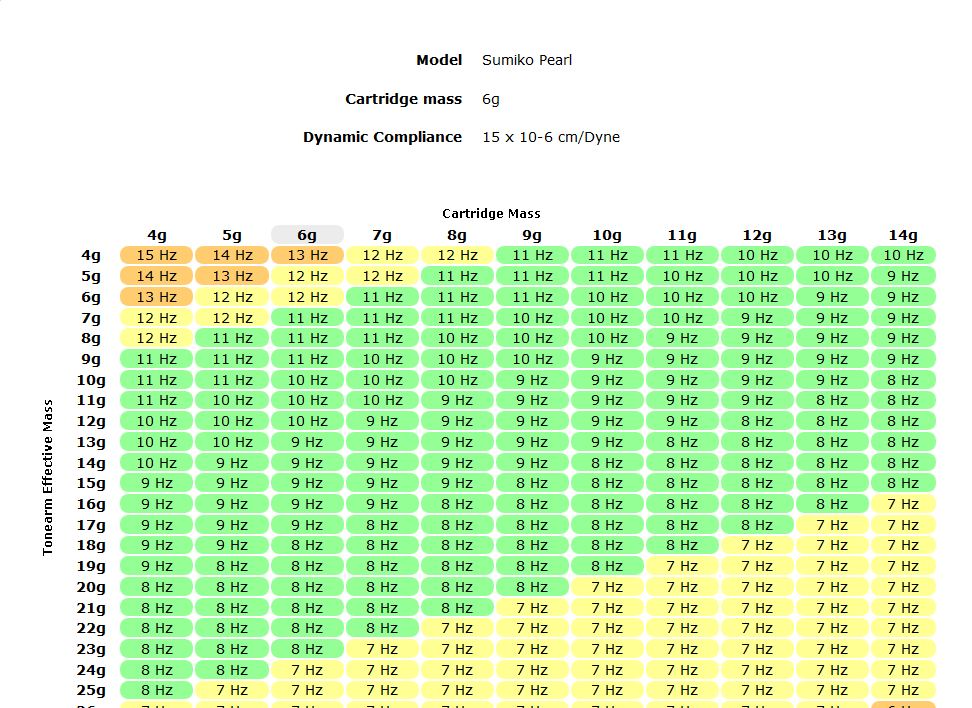Image resolution: width=972 pixels, height=708 pixels.
Task: Click 10 Hz at tonearm 9g, cartridge 9g
Action: pos(532,359)
